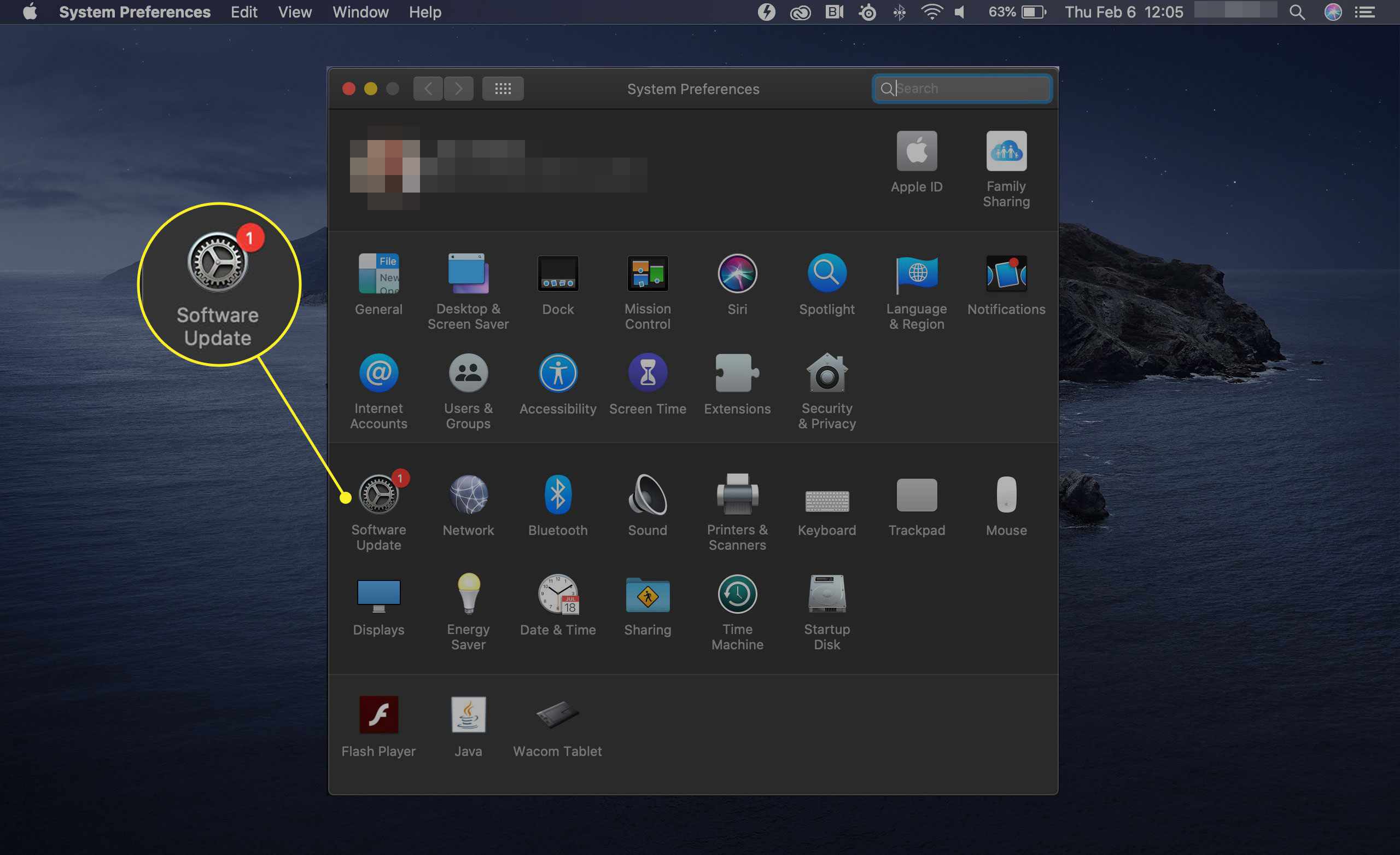Open Accessibility preferences
1400x855 pixels.
tap(558, 373)
